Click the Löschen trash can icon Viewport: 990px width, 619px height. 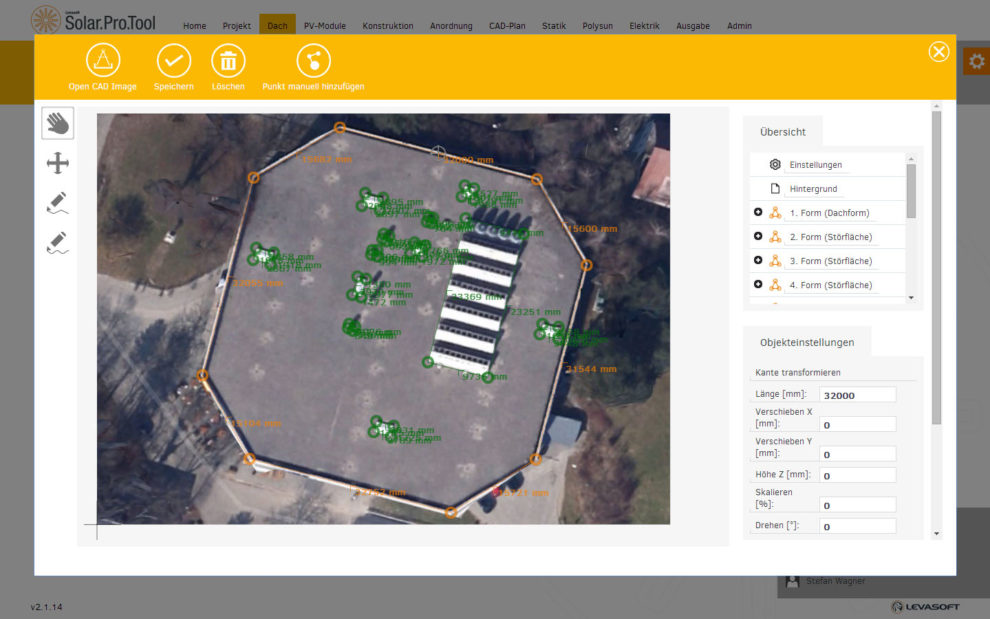point(228,61)
